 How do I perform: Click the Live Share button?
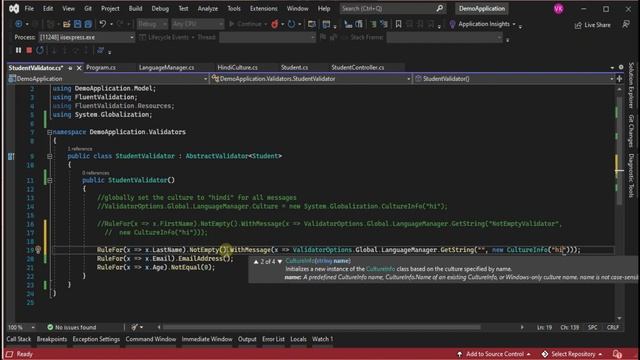593,25
